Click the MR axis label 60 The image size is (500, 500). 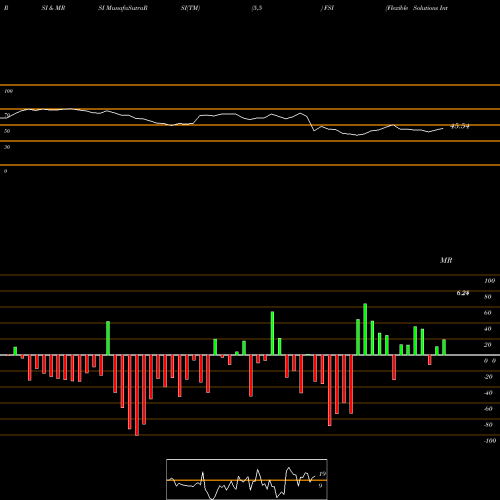click(488, 313)
